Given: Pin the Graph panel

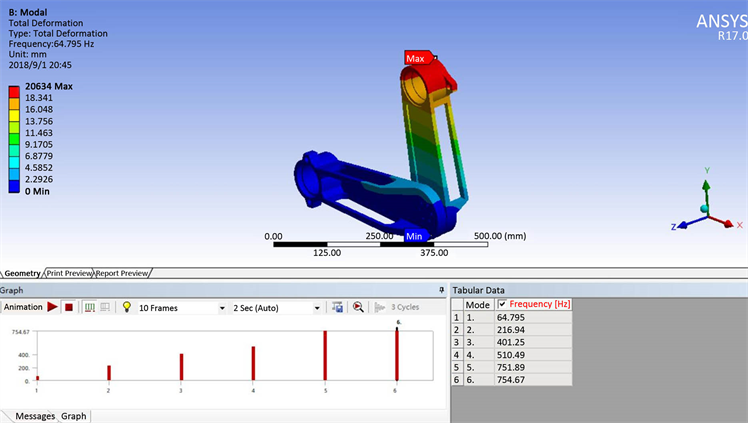Looking at the screenshot, I should point(442,290).
